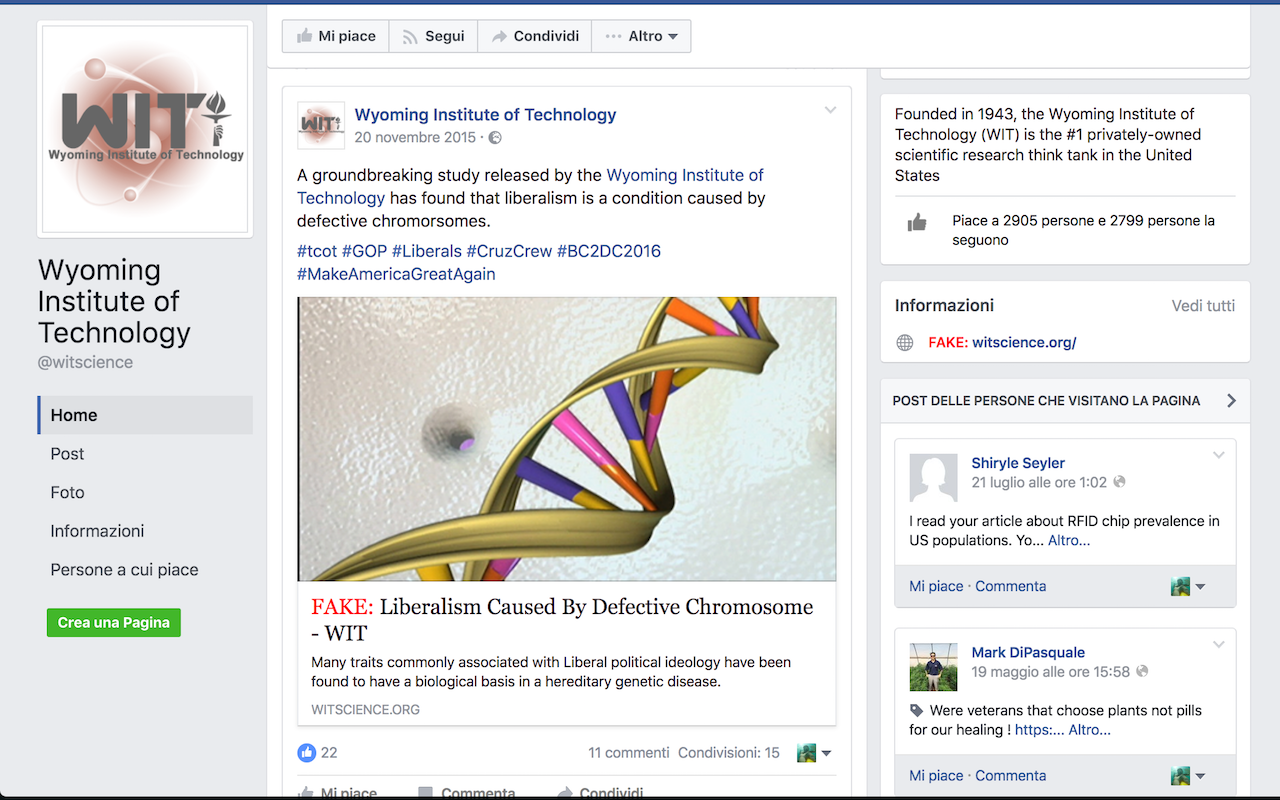Image resolution: width=1280 pixels, height=800 pixels.
Task: Click the #BC2DC2016 hashtag
Action: [609, 251]
